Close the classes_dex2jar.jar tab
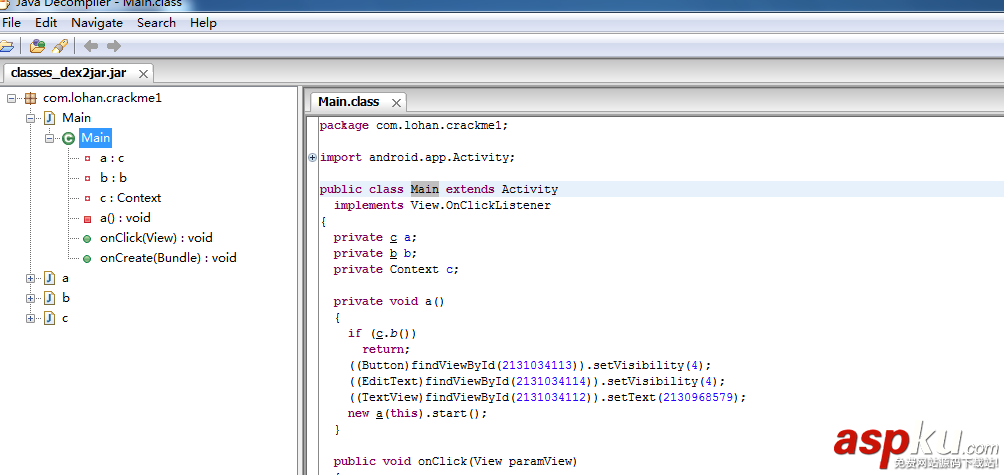This screenshot has width=1004, height=475. point(143,74)
